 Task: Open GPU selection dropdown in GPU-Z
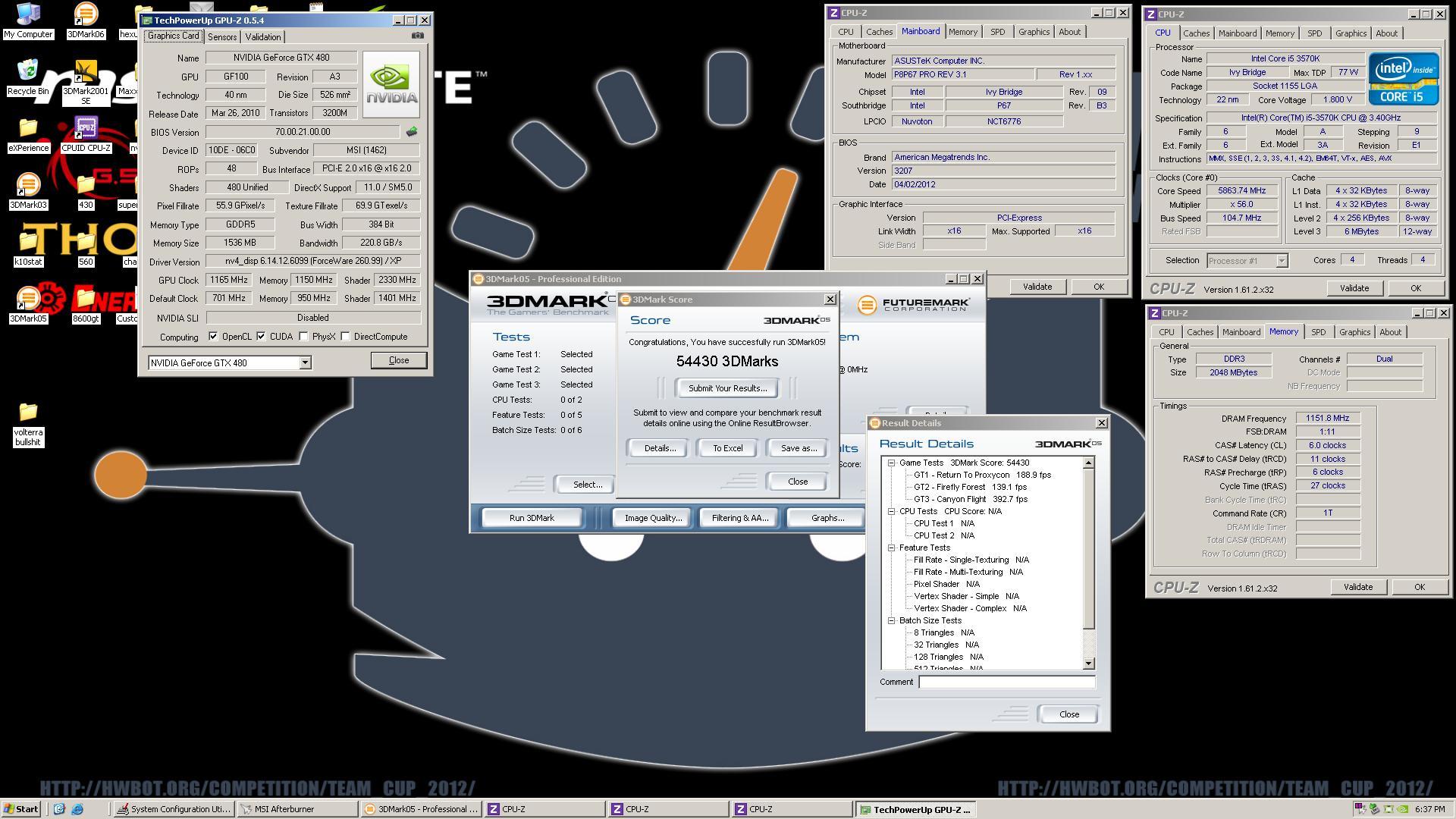tap(305, 363)
